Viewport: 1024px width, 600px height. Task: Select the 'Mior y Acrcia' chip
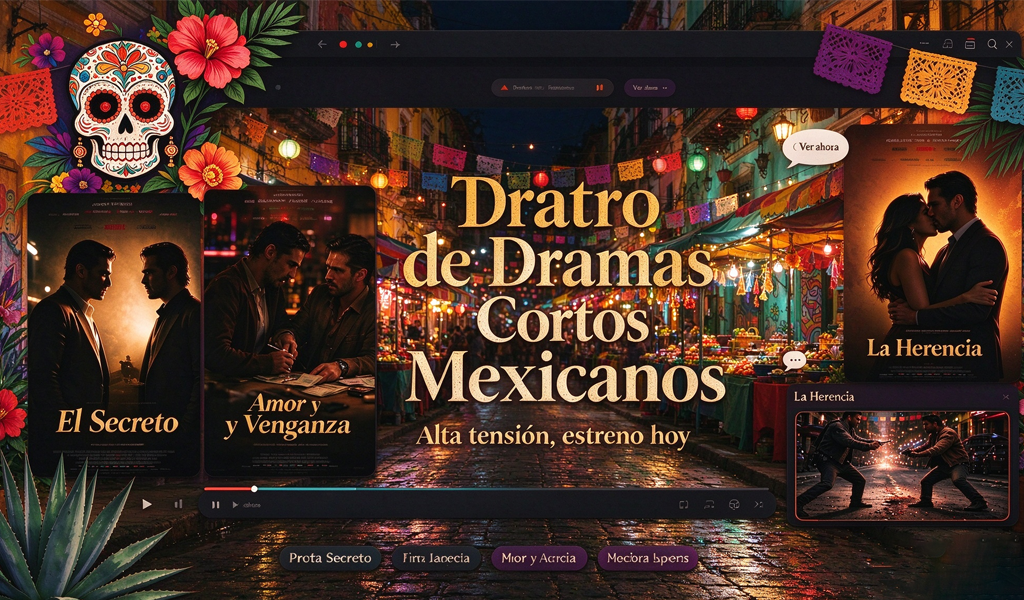point(539,558)
